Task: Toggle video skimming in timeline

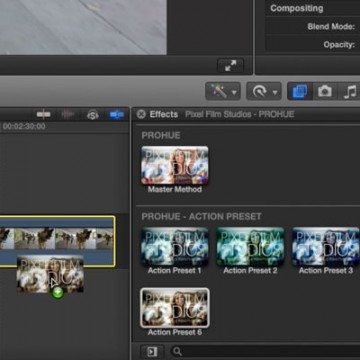Action: point(44,115)
